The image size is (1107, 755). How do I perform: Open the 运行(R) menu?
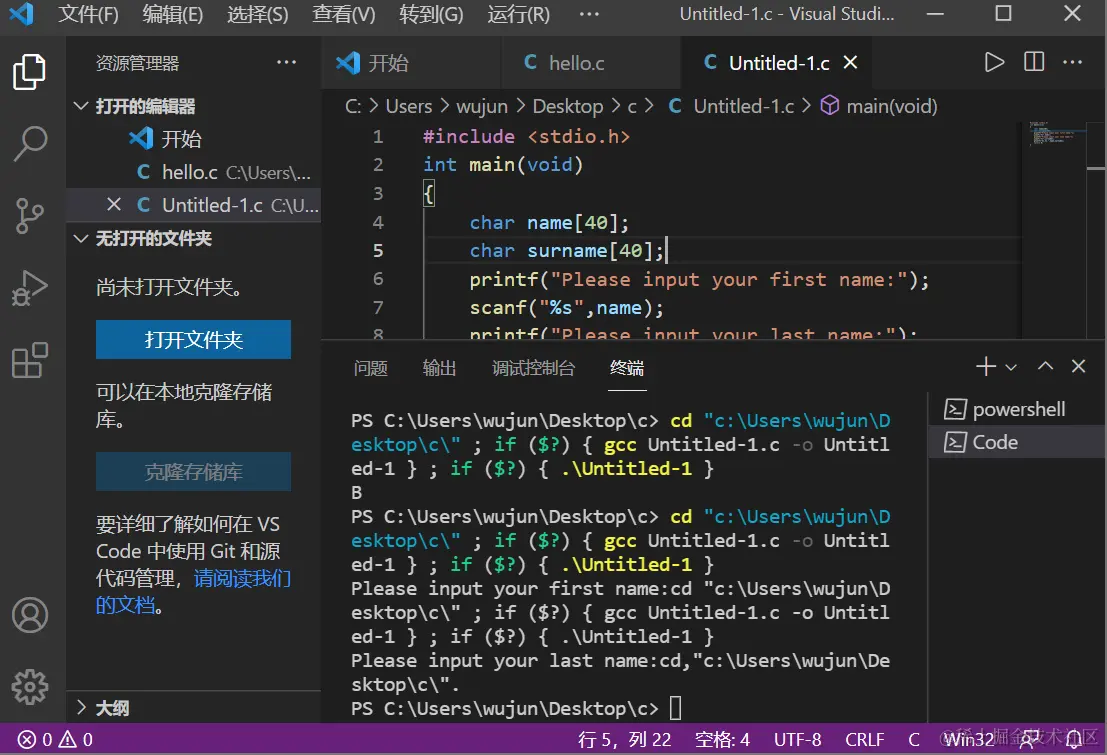[518, 14]
